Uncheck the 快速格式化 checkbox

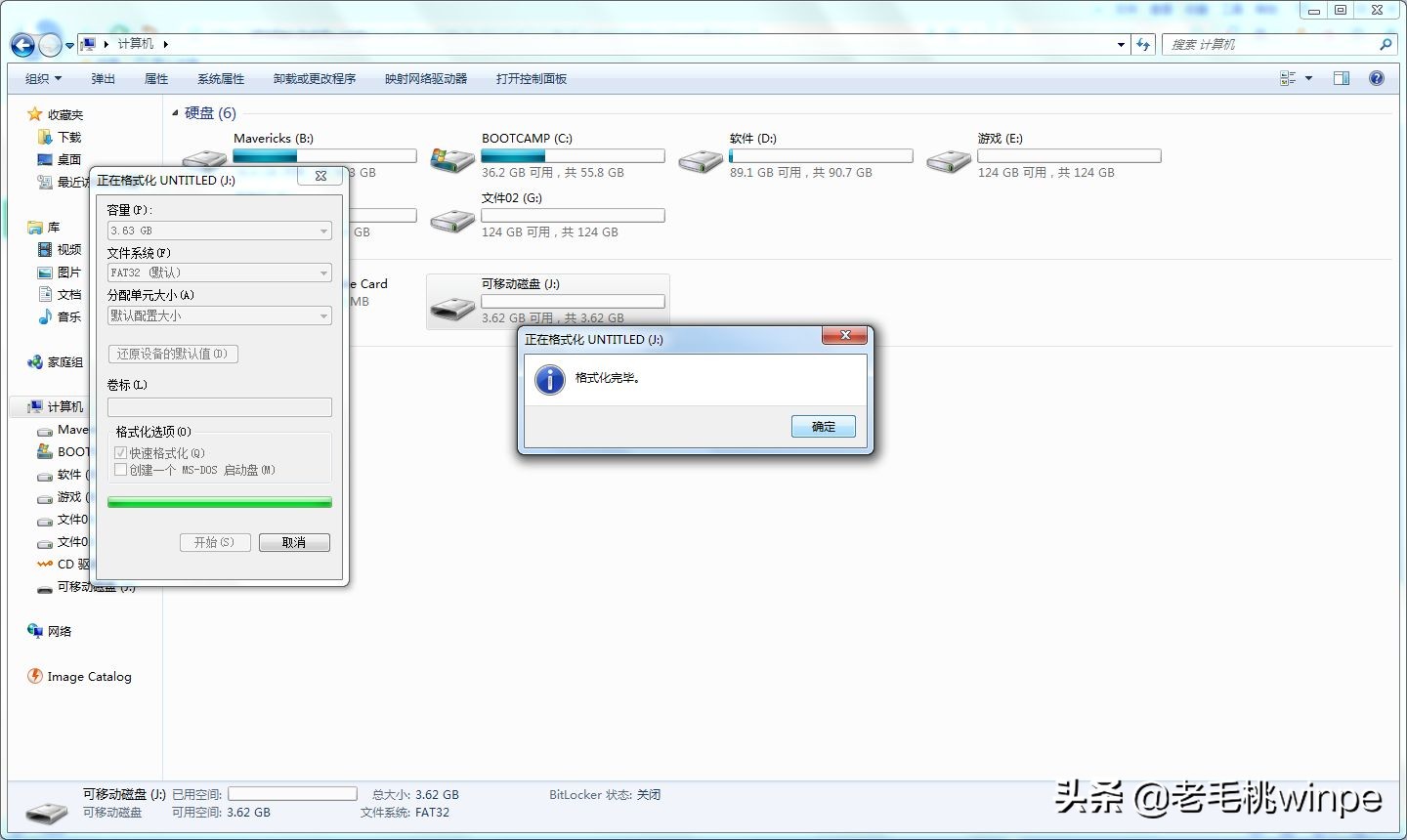pos(120,452)
